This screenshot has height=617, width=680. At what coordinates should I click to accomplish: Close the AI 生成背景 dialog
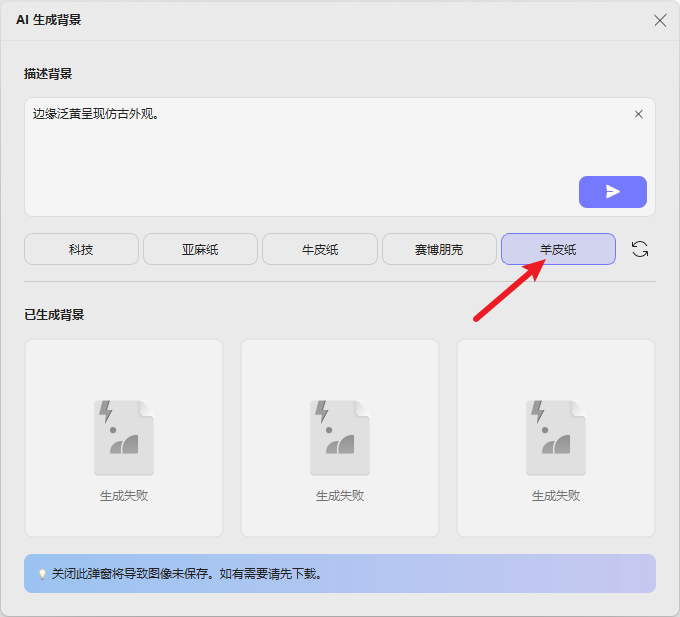coord(659,20)
